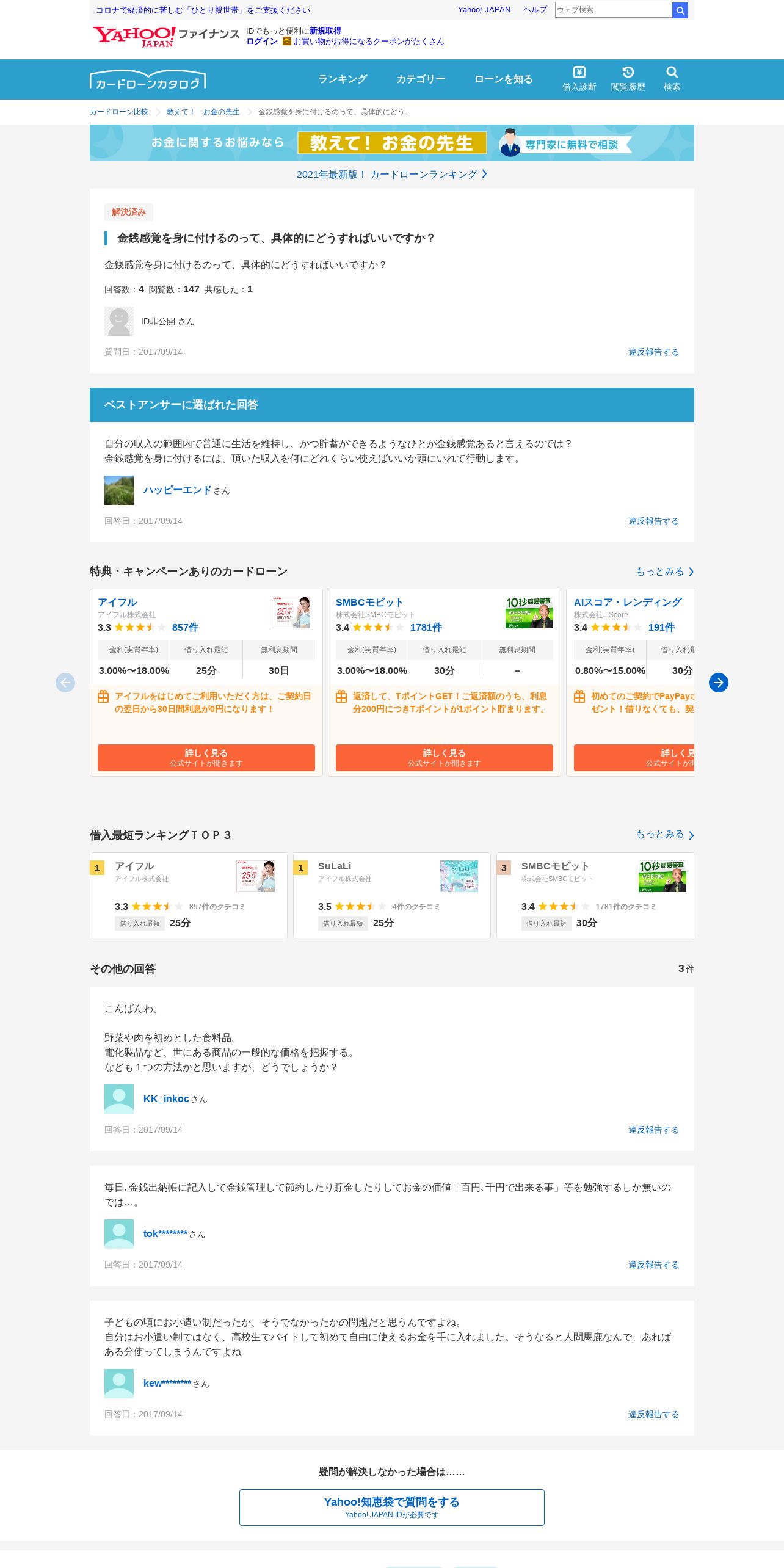Click the ID非公開 user avatar

pos(119,321)
